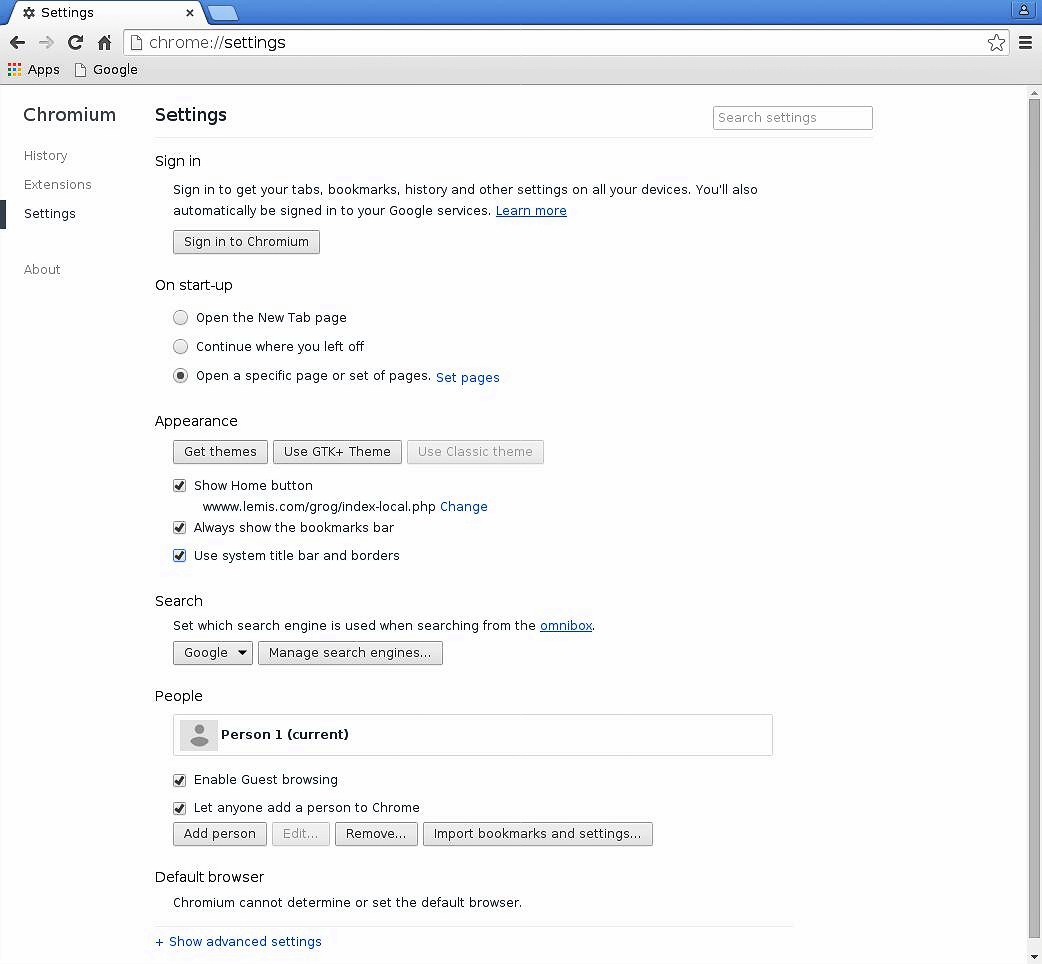Focus the Search settings field

(792, 118)
